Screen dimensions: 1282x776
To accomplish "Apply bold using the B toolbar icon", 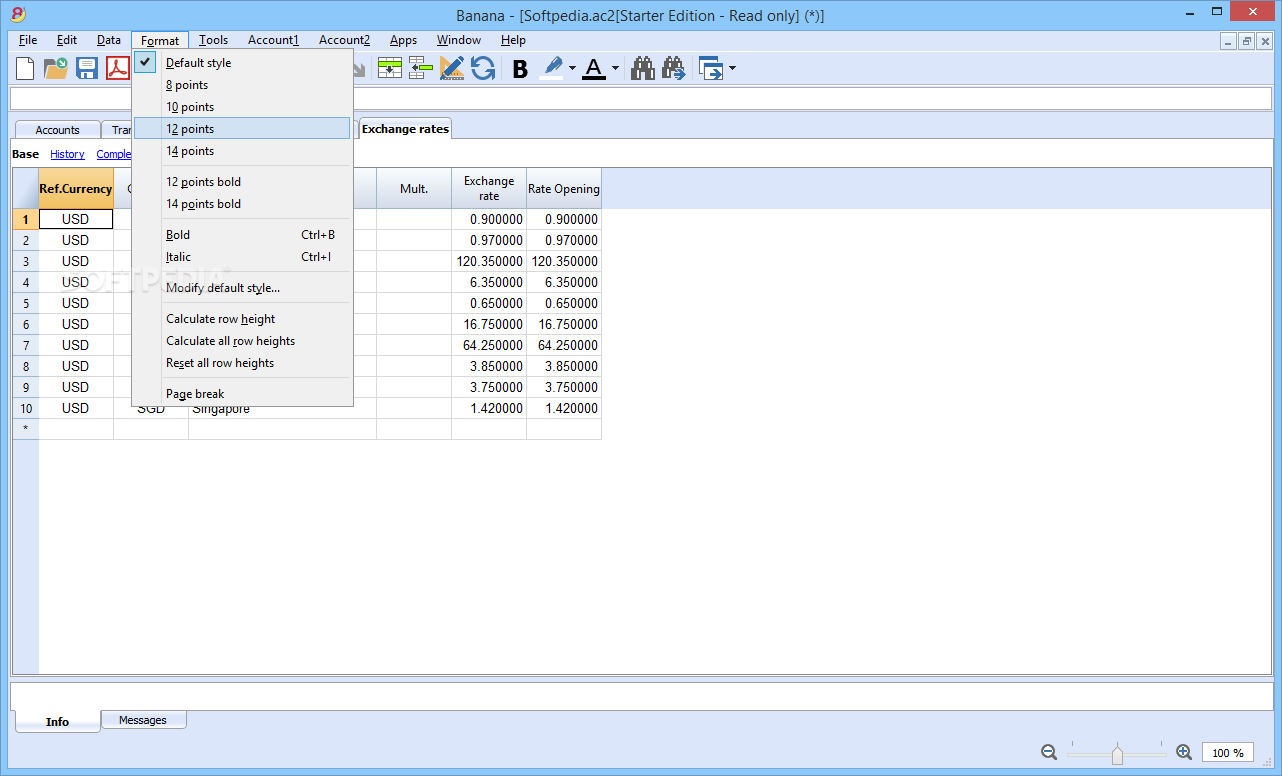I will (520, 69).
